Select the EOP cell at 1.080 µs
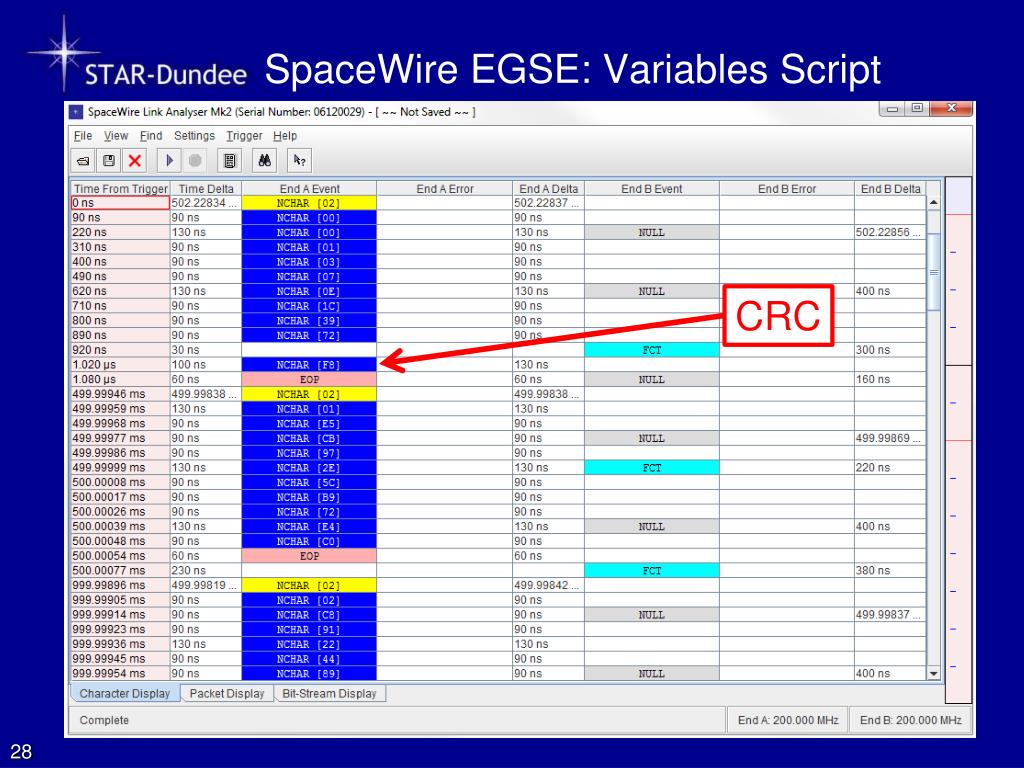The height and width of the screenshot is (768, 1024). pos(309,379)
